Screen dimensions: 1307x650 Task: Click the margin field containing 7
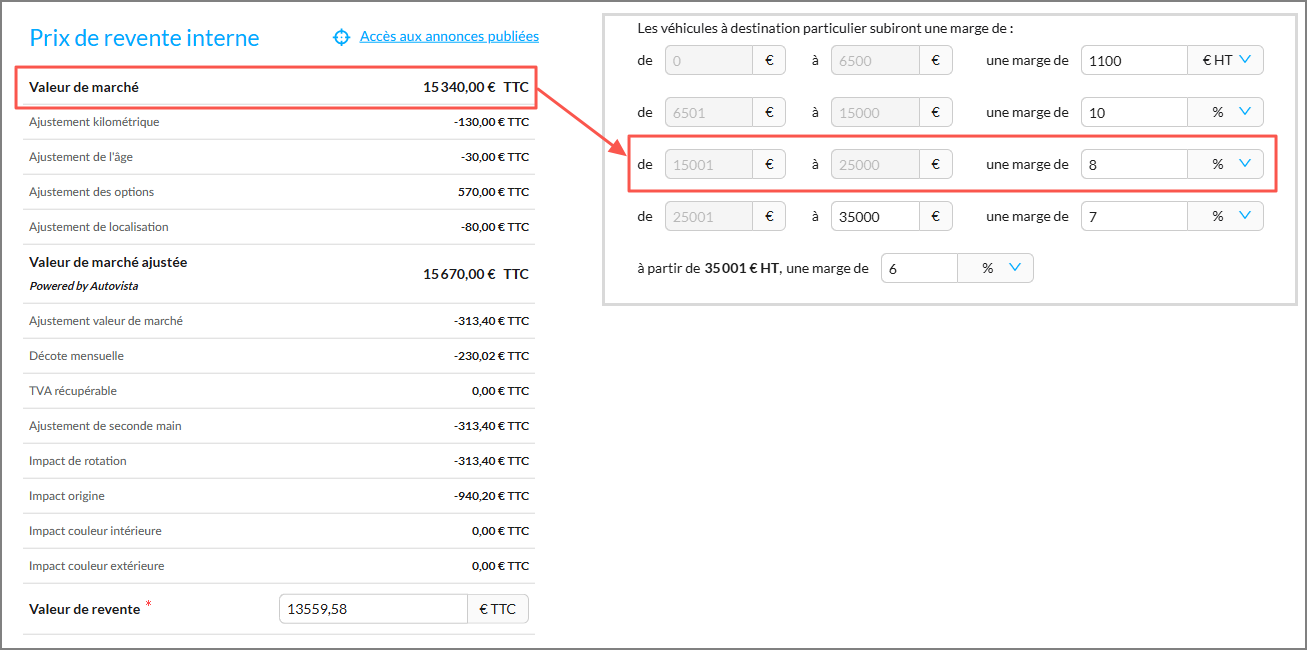click(x=1134, y=216)
